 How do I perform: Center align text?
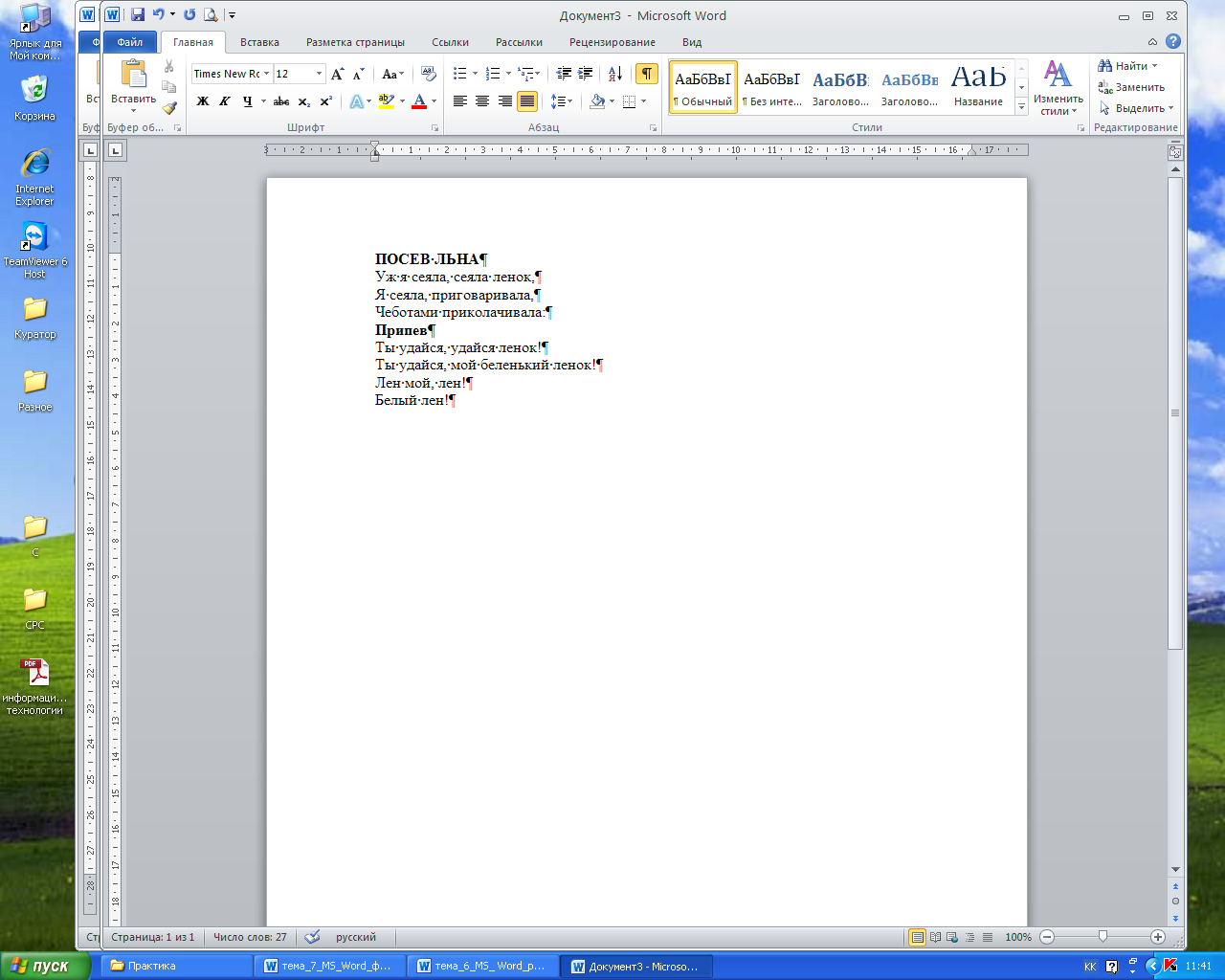[x=482, y=101]
